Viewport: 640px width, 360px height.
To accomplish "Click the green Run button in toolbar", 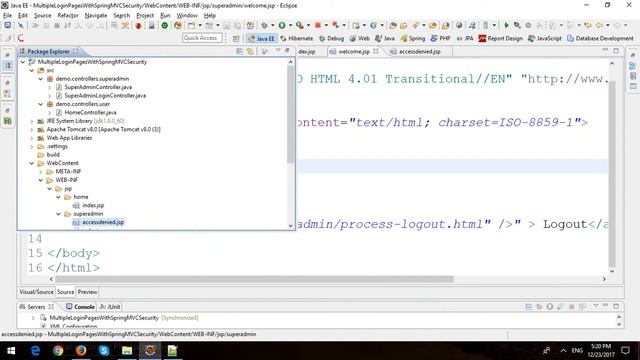I will pos(282,25).
